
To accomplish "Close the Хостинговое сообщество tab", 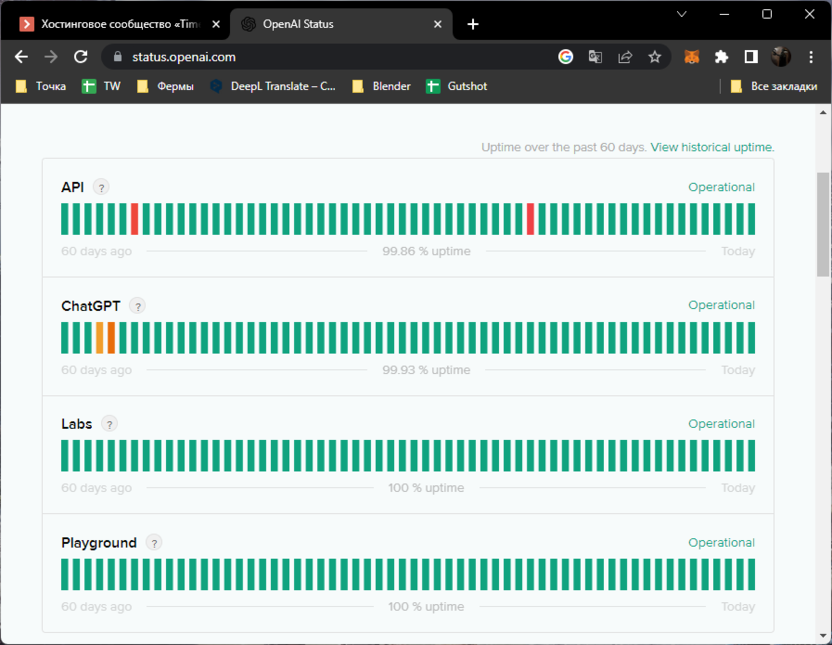I will coord(216,24).
